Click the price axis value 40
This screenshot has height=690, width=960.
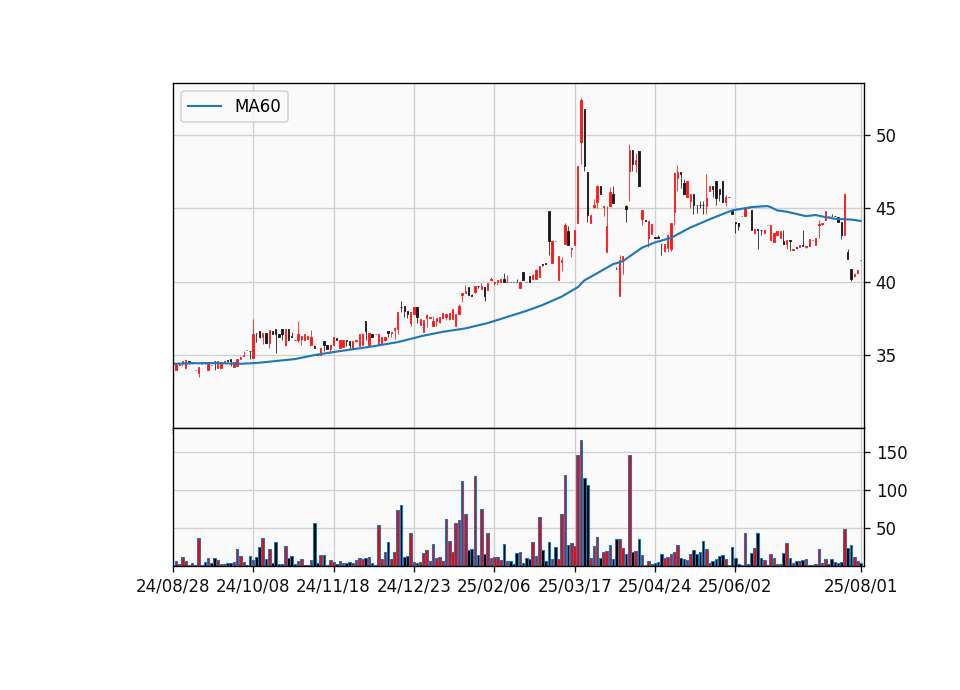pyautogui.click(x=886, y=283)
